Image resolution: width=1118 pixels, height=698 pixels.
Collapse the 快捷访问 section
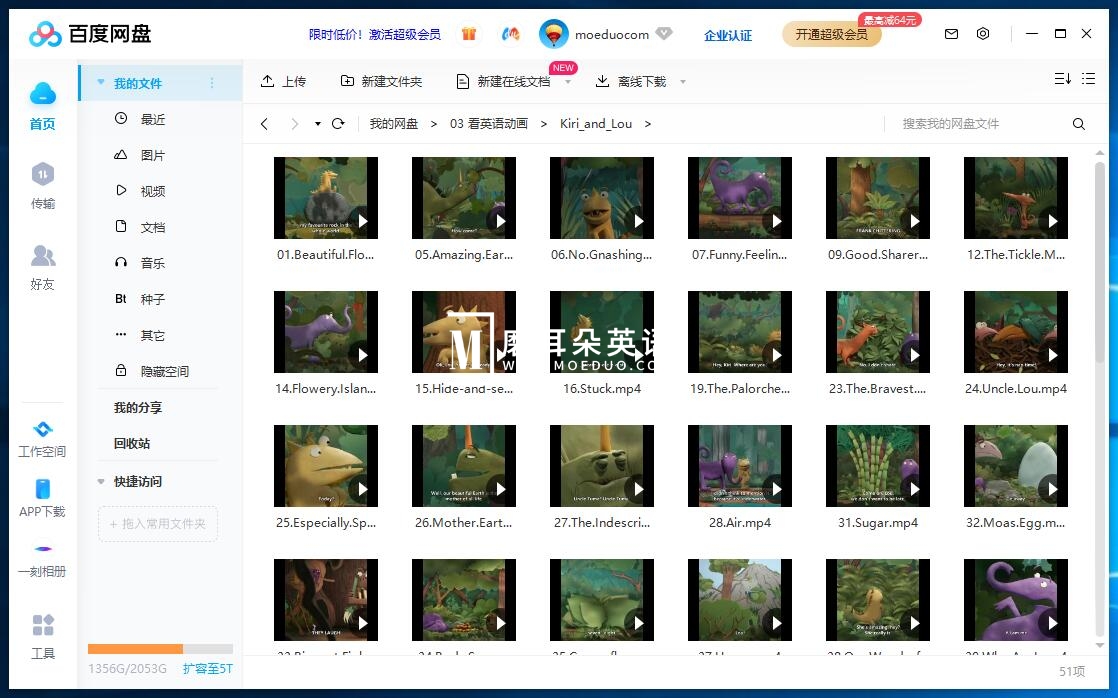click(x=100, y=481)
